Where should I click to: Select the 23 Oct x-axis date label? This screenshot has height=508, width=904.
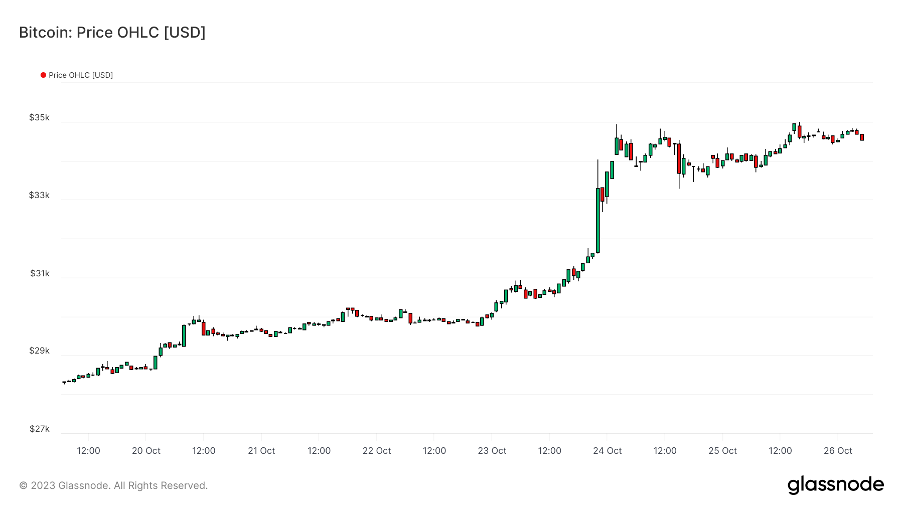coord(492,451)
